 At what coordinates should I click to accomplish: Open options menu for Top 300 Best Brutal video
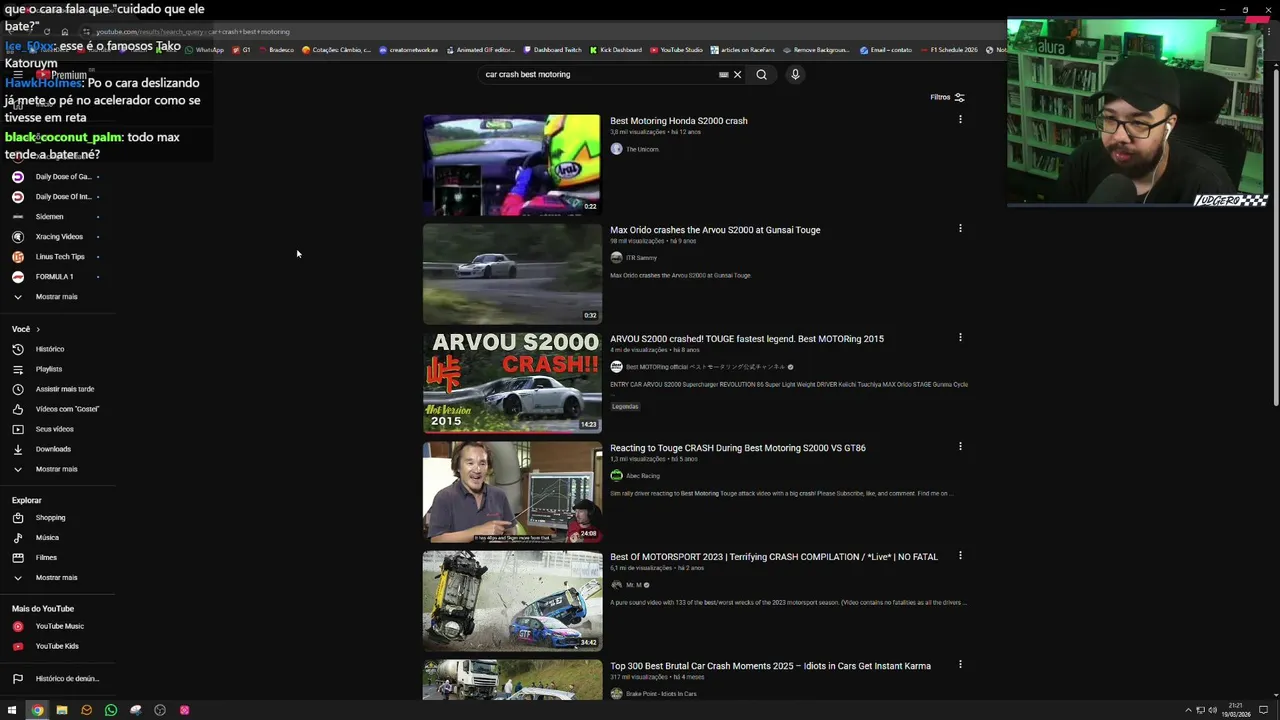(x=960, y=664)
